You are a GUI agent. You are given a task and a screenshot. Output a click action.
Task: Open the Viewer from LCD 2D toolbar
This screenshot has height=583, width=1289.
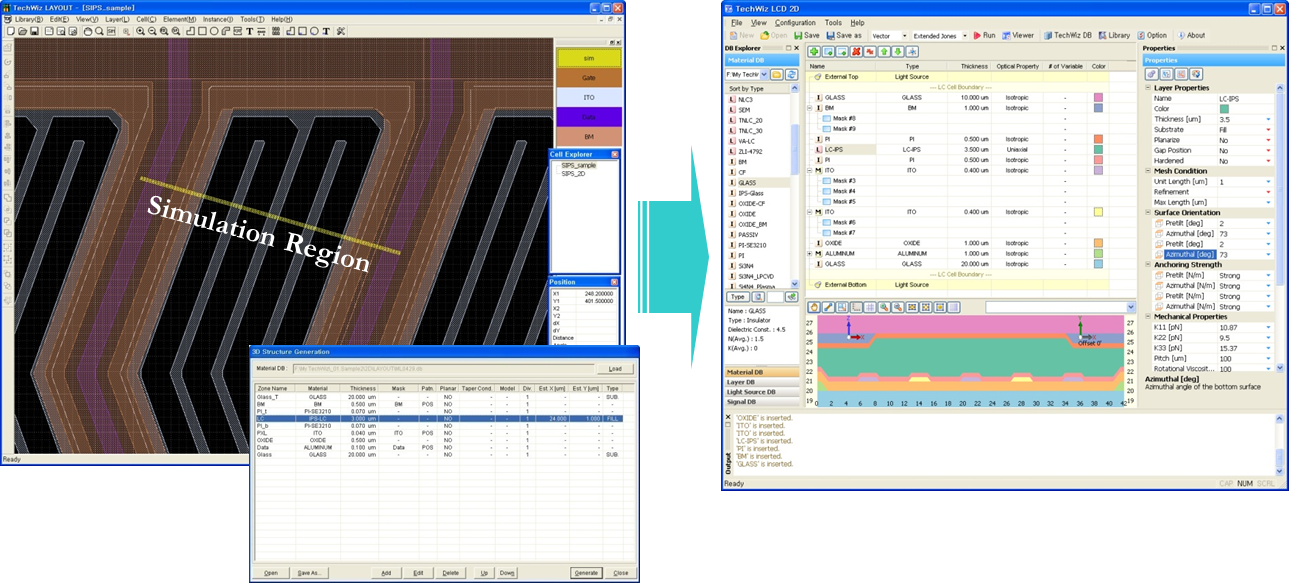[1017, 35]
